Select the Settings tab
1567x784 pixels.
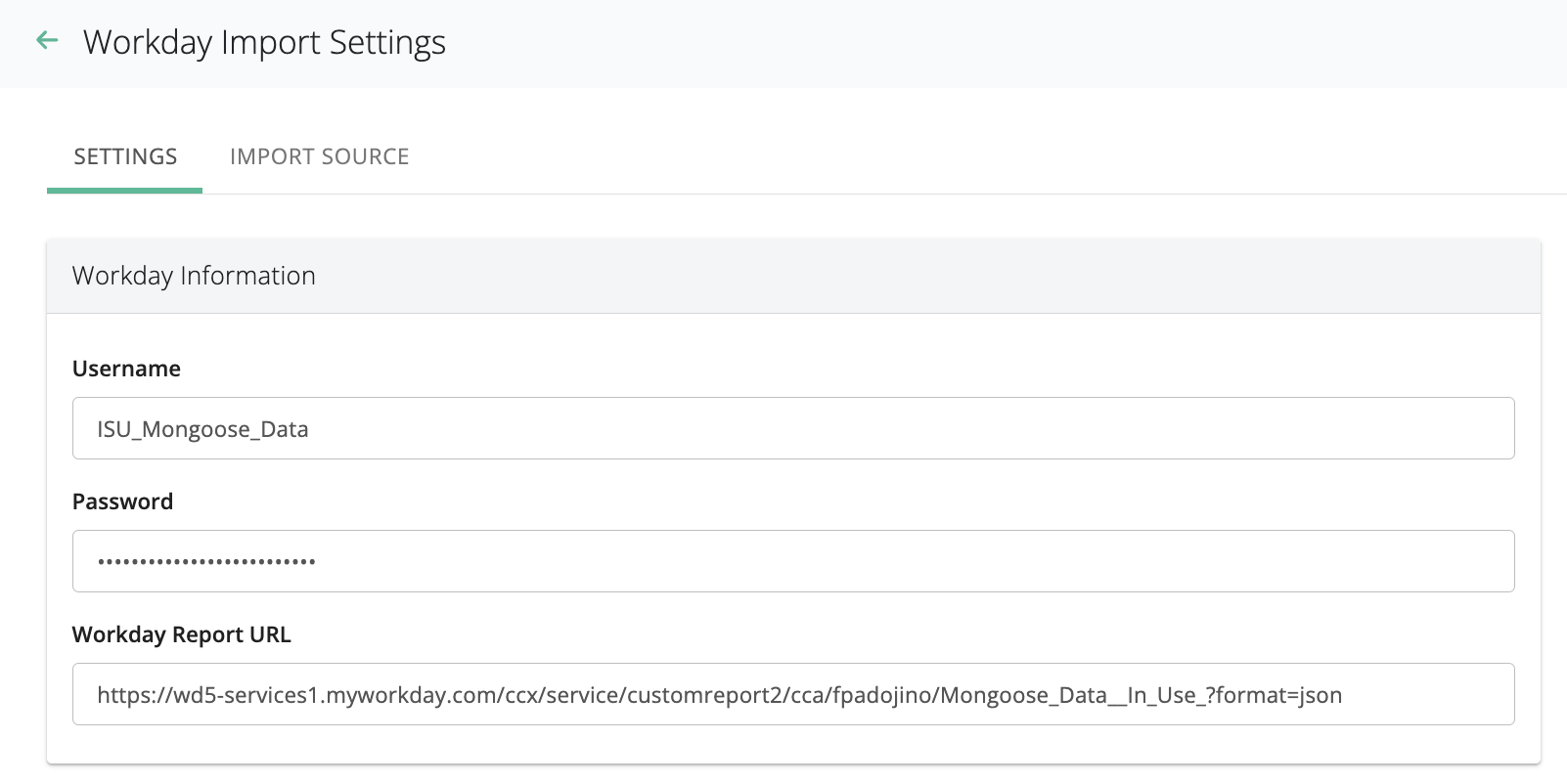(x=125, y=156)
